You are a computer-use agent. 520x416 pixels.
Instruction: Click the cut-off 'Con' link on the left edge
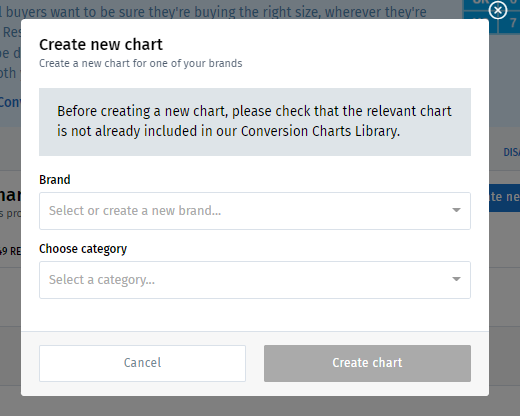[x=10, y=102]
